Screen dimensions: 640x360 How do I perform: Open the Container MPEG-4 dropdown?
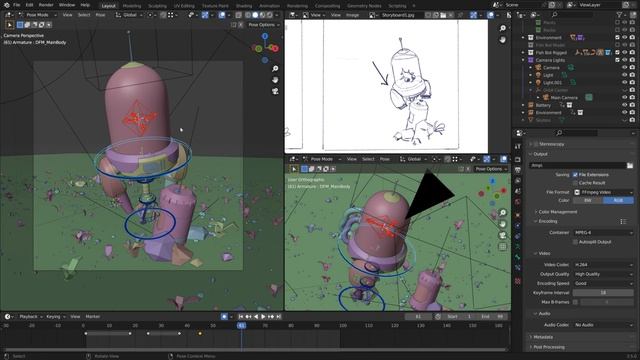[604, 233]
